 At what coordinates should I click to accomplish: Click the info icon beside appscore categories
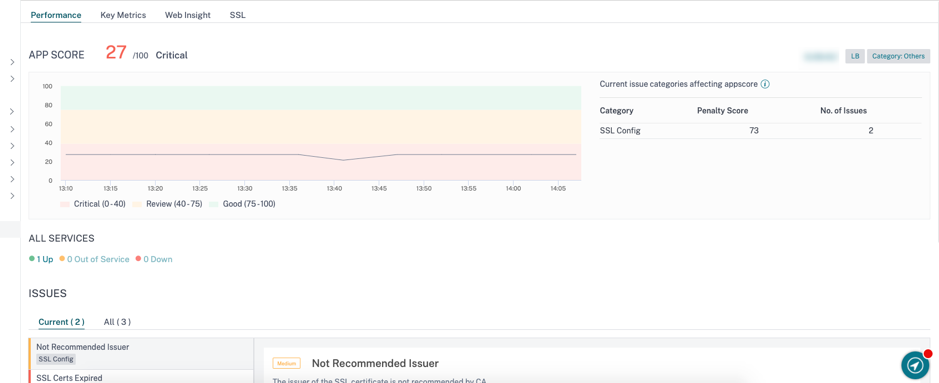[765, 84]
